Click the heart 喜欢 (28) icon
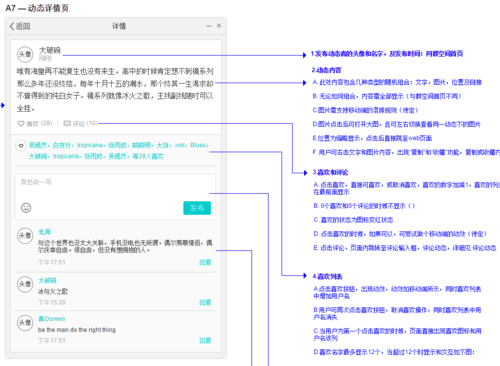 pyautogui.click(x=21, y=124)
